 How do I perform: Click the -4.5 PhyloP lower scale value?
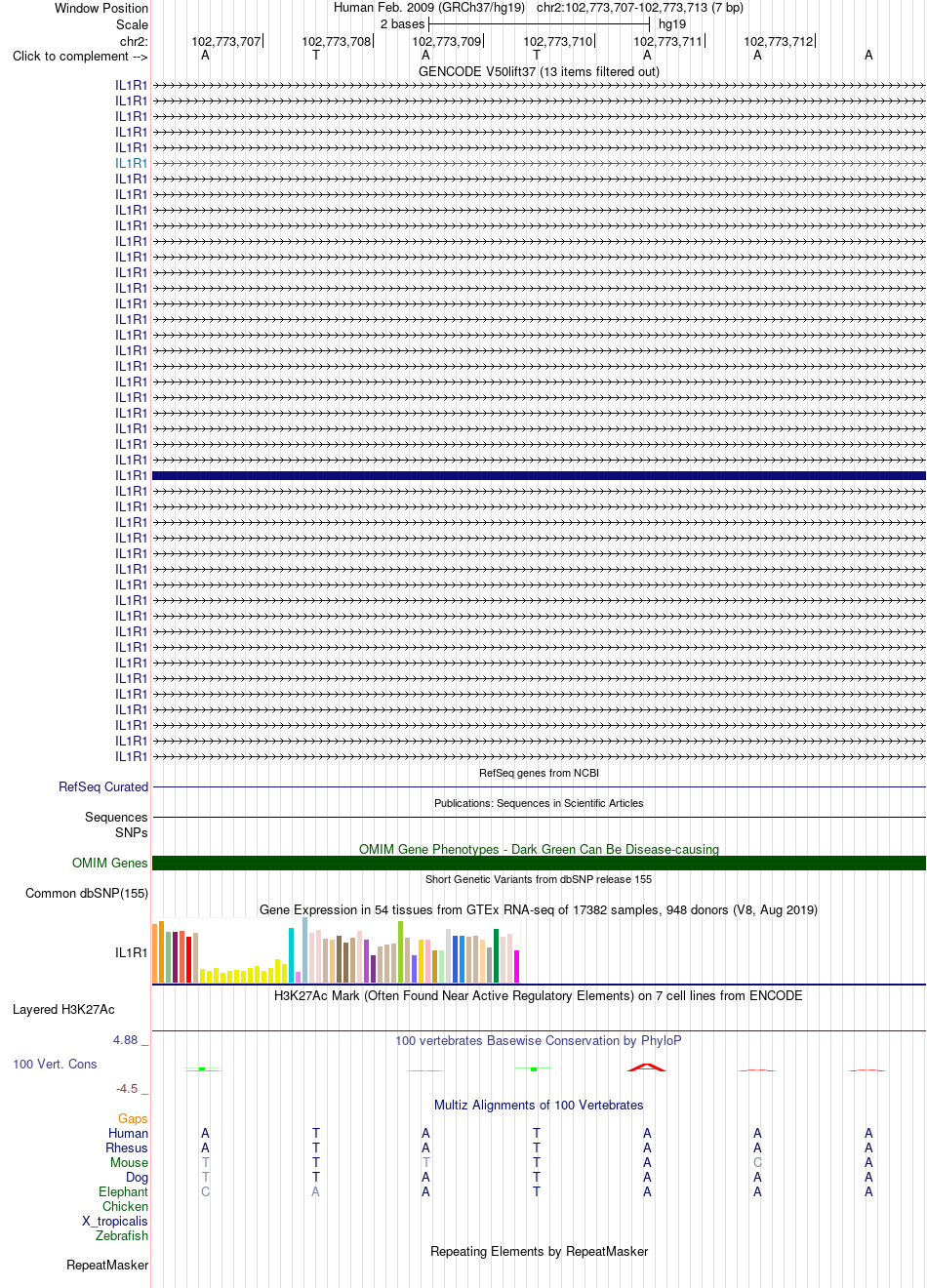[x=127, y=1088]
